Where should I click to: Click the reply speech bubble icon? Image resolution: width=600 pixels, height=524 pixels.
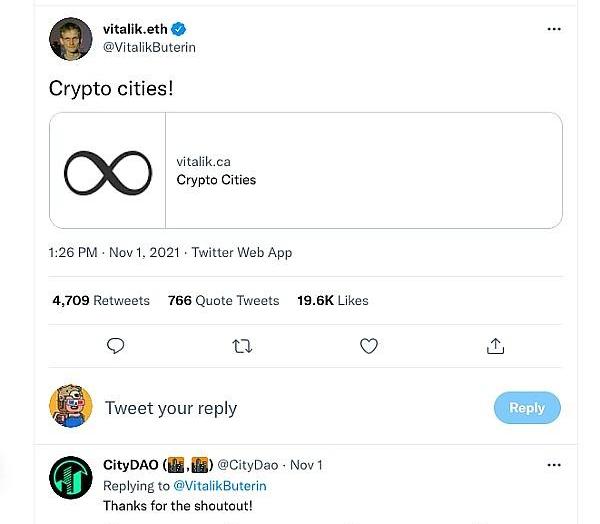116,346
